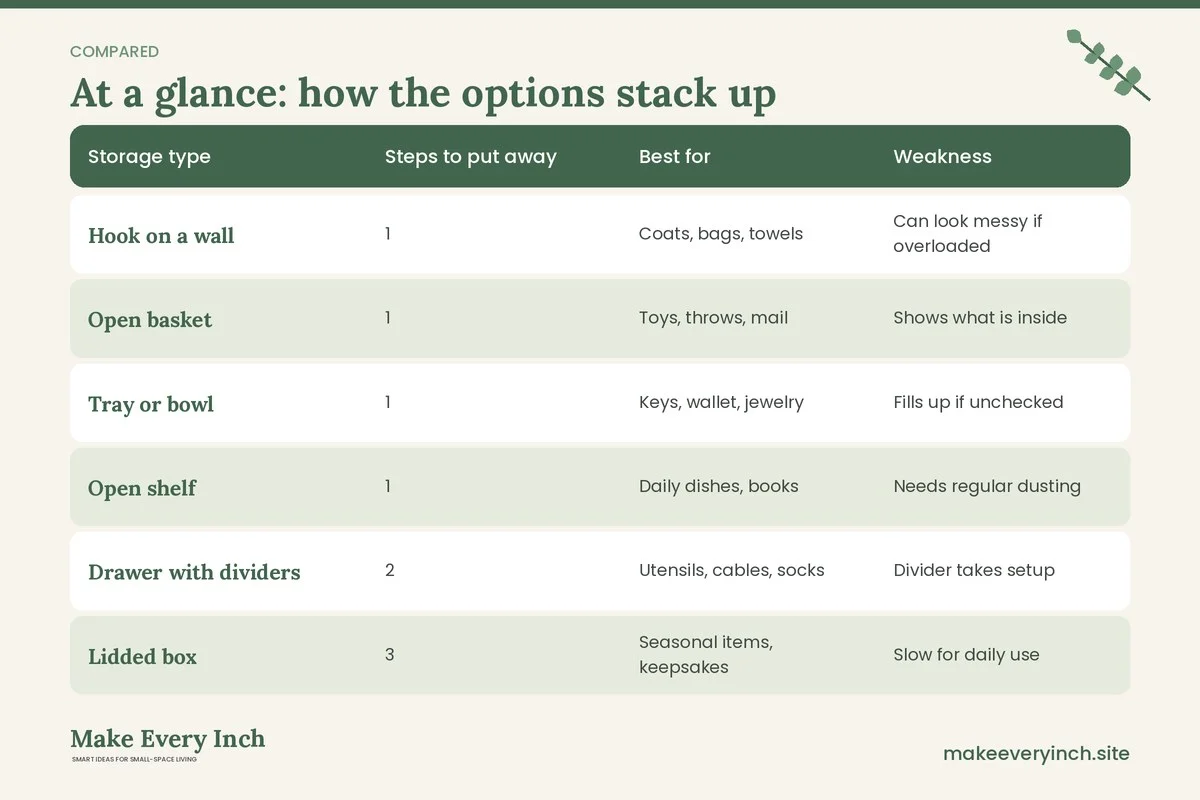1200x800 pixels.
Task: Click 'Coats, bags, towels' cell
Action: click(x=721, y=234)
